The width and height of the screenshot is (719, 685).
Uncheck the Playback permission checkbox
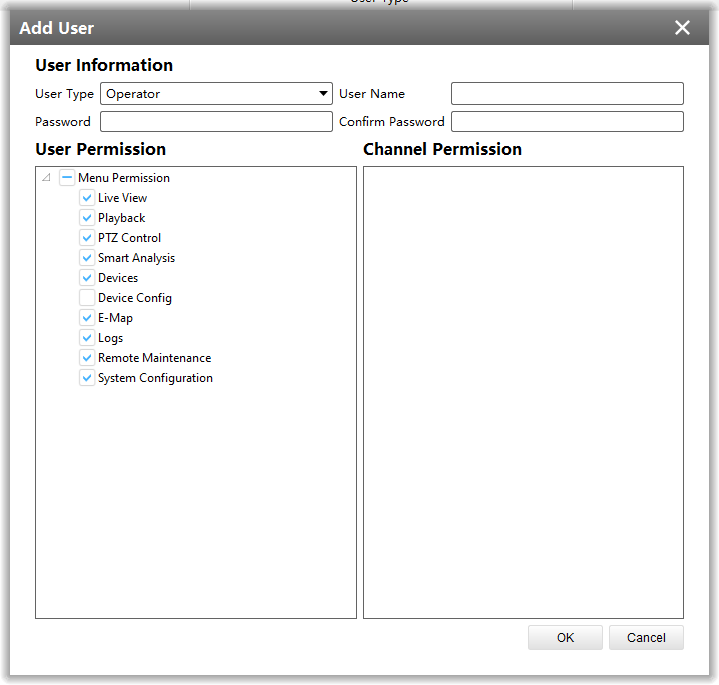tap(87, 218)
